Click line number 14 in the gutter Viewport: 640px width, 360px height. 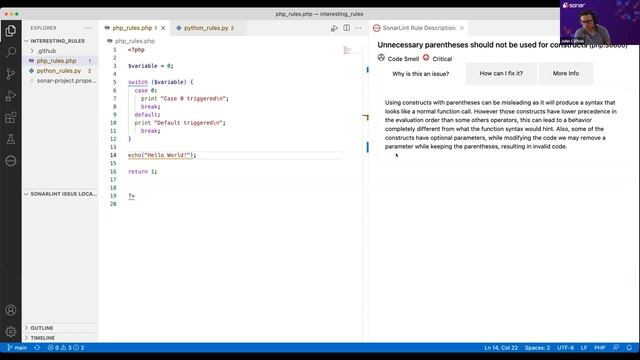coord(113,155)
